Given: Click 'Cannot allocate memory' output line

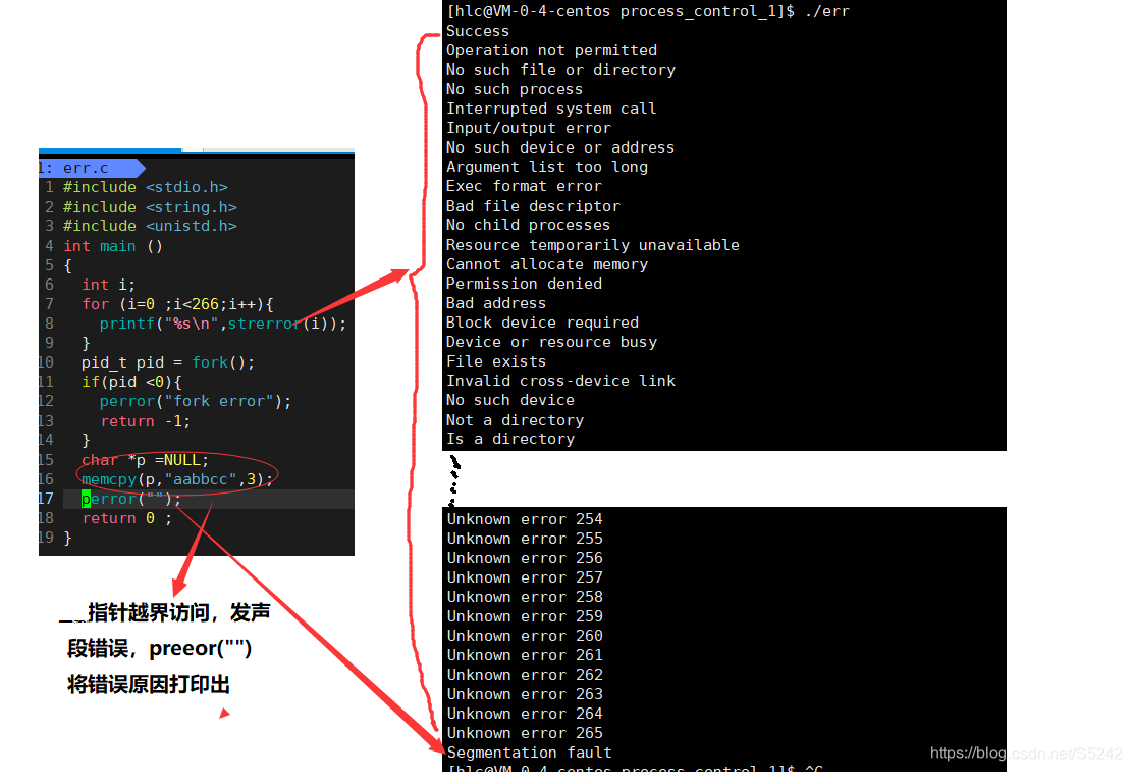Looking at the screenshot, I should (547, 264).
